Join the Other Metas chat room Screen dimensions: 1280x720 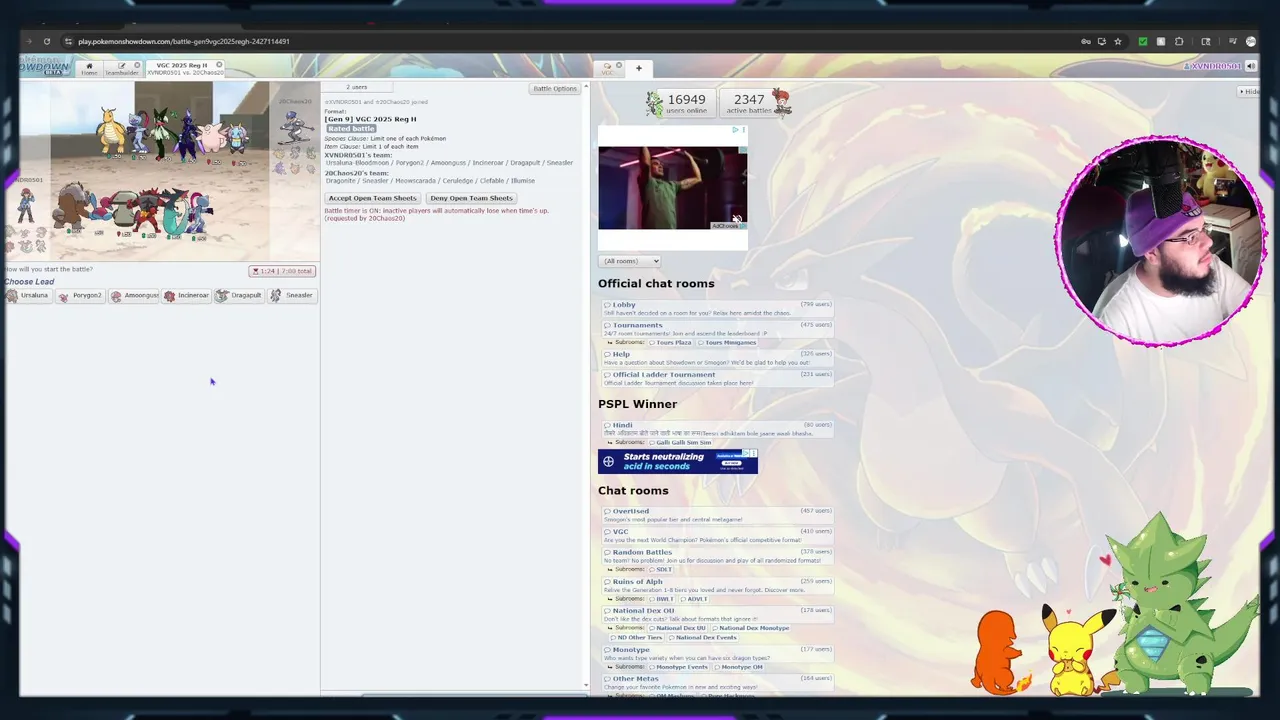coord(718,683)
